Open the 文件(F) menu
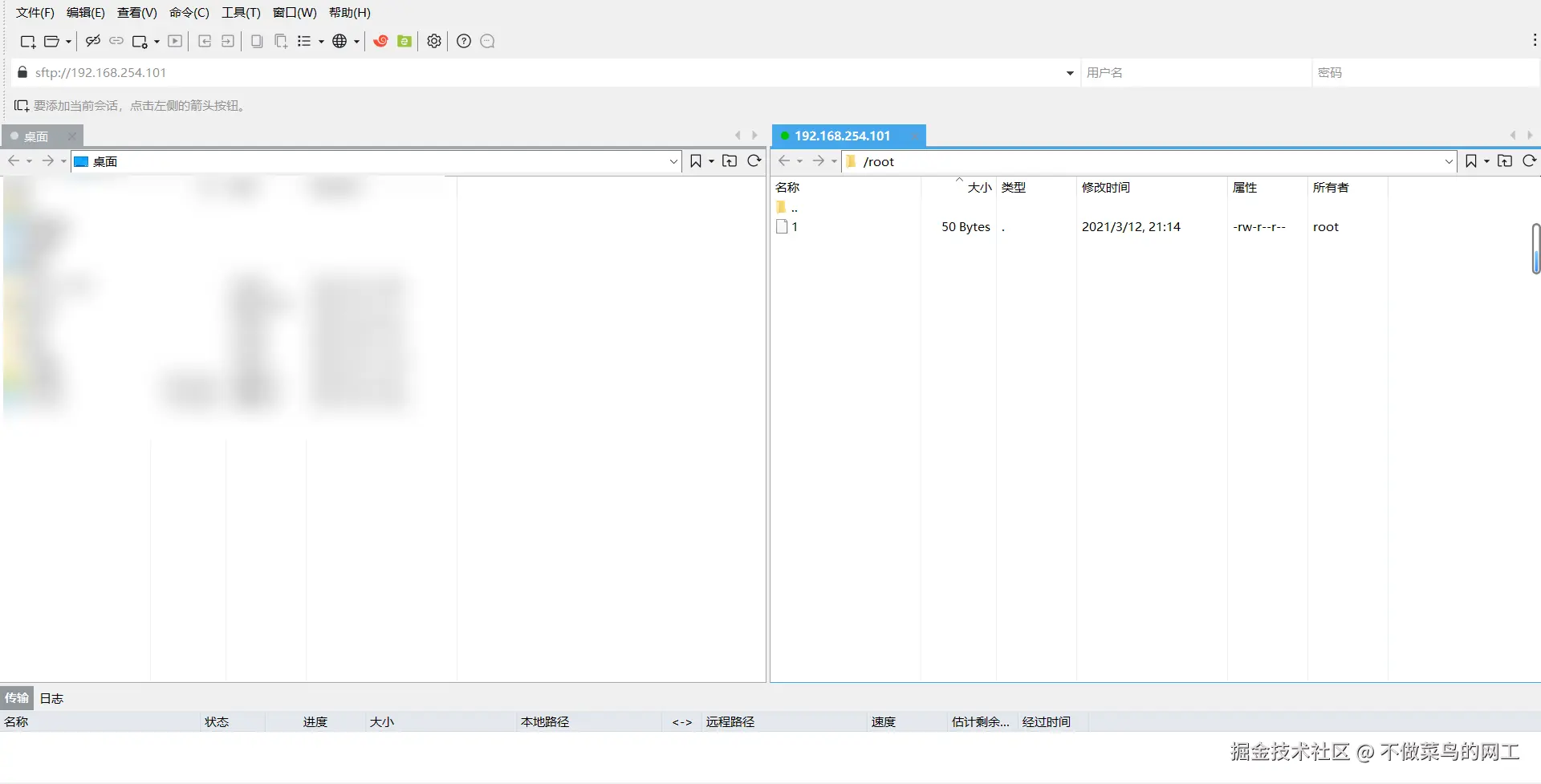 point(35,13)
